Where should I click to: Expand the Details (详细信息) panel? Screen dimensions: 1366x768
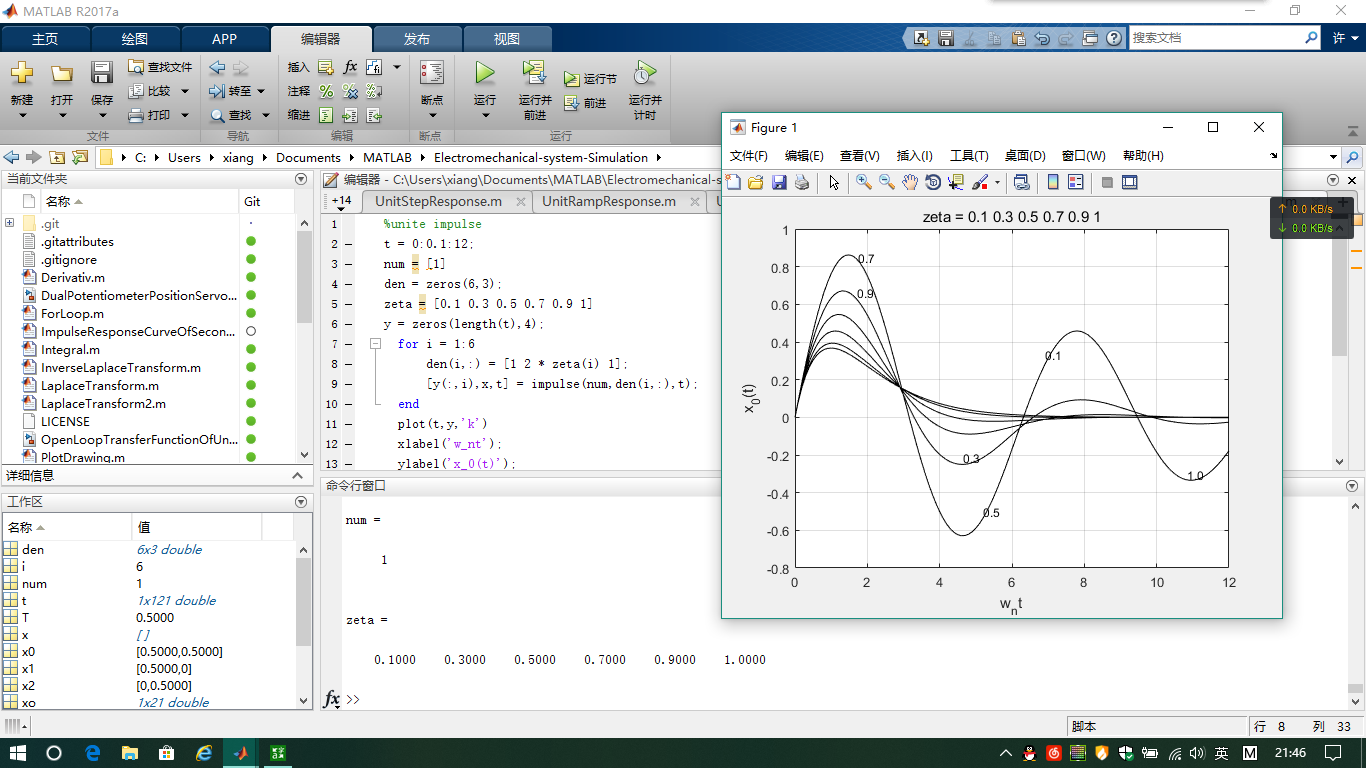tap(297, 476)
